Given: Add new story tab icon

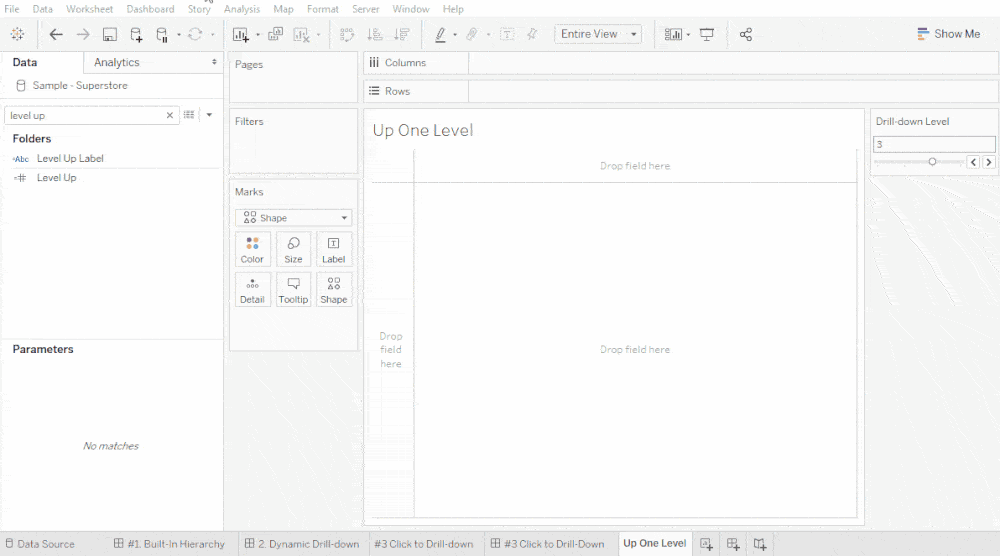Looking at the screenshot, I should (x=760, y=544).
